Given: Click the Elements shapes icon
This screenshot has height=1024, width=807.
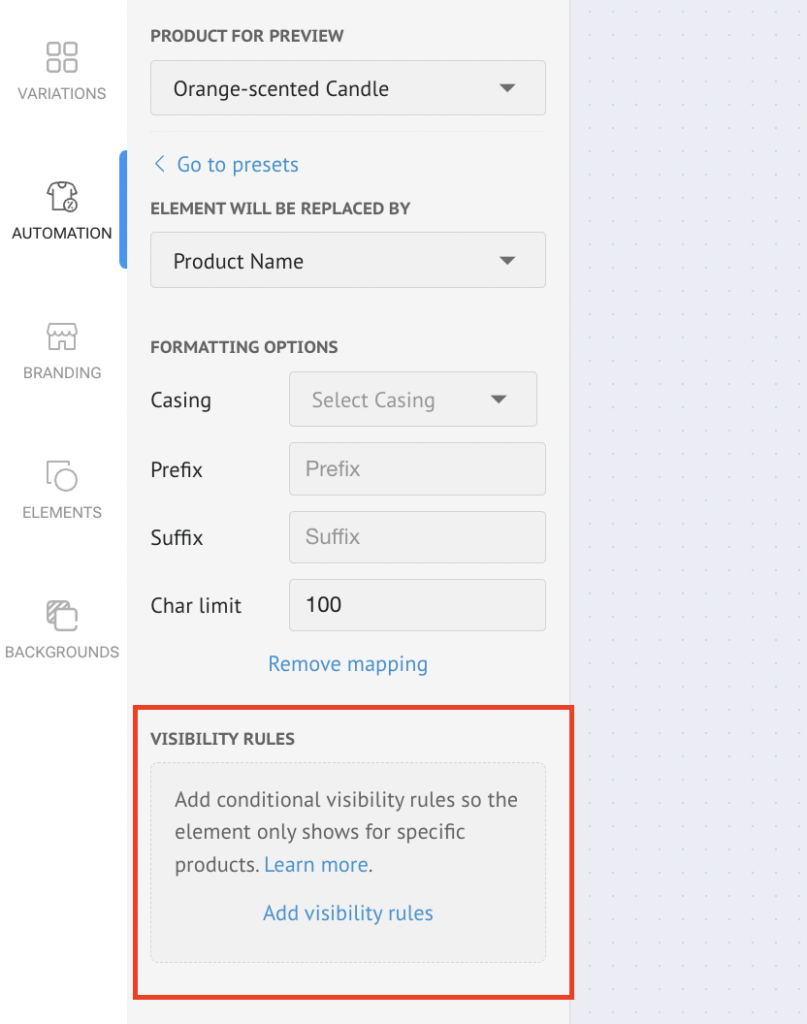Looking at the screenshot, I should [x=62, y=475].
